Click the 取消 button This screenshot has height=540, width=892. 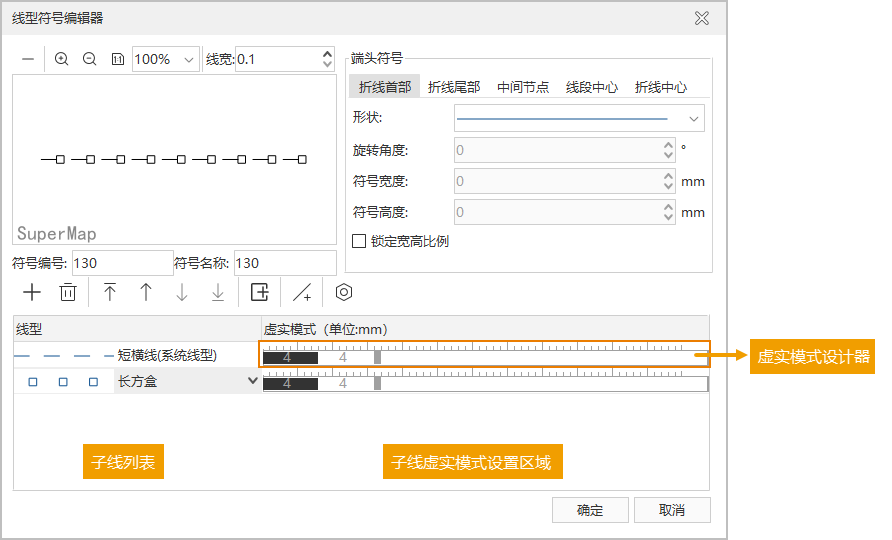coord(672,510)
